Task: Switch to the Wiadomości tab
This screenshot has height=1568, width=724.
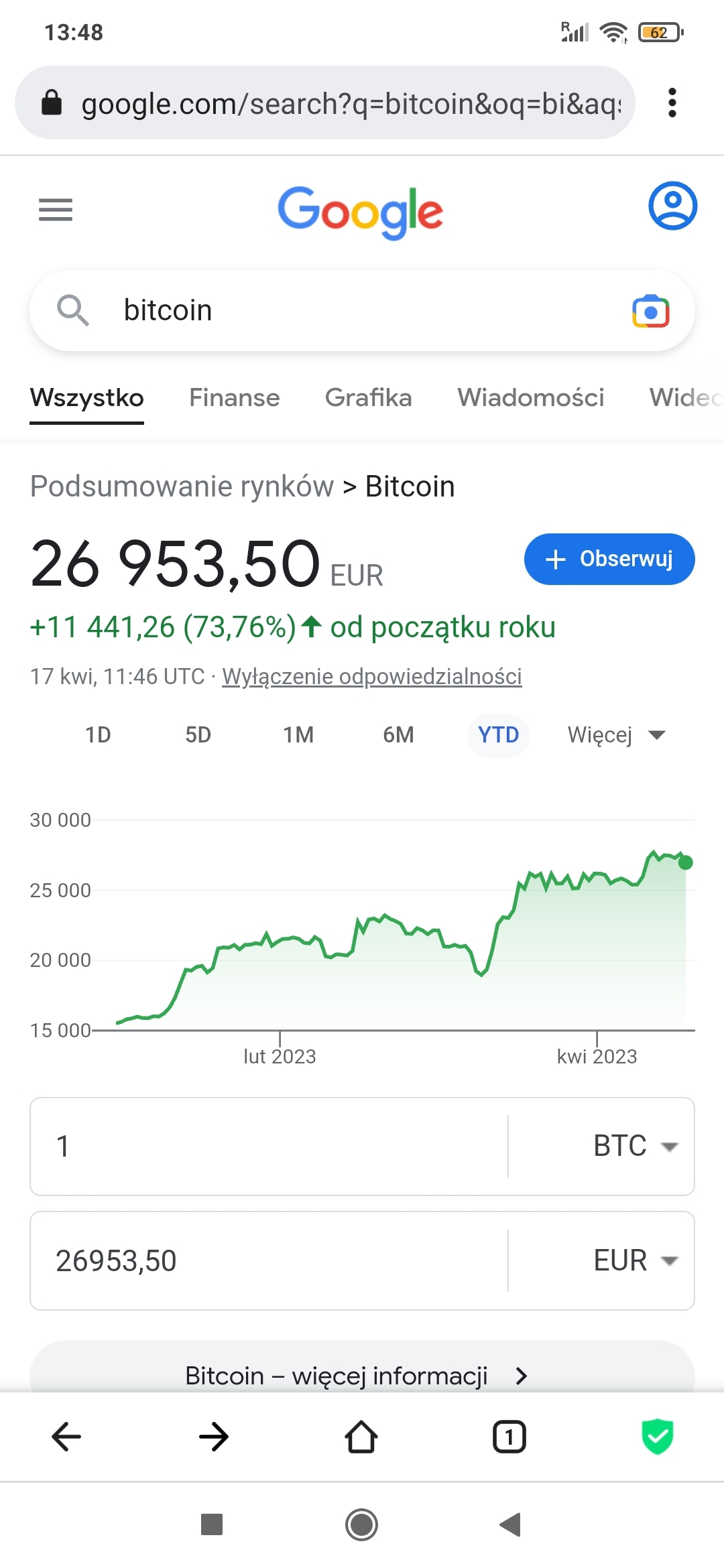Action: tap(530, 397)
